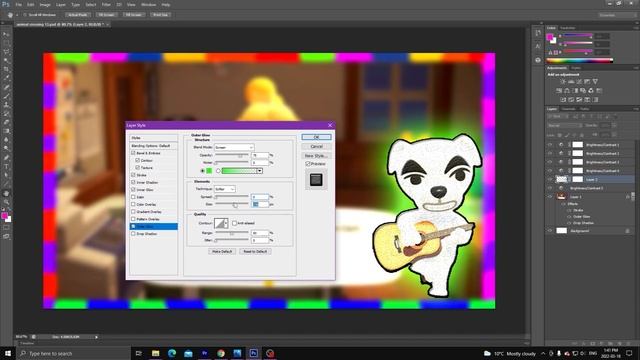
Task: Add an Invert adjustment layer
Action: pyautogui.click(x=563, y=100)
